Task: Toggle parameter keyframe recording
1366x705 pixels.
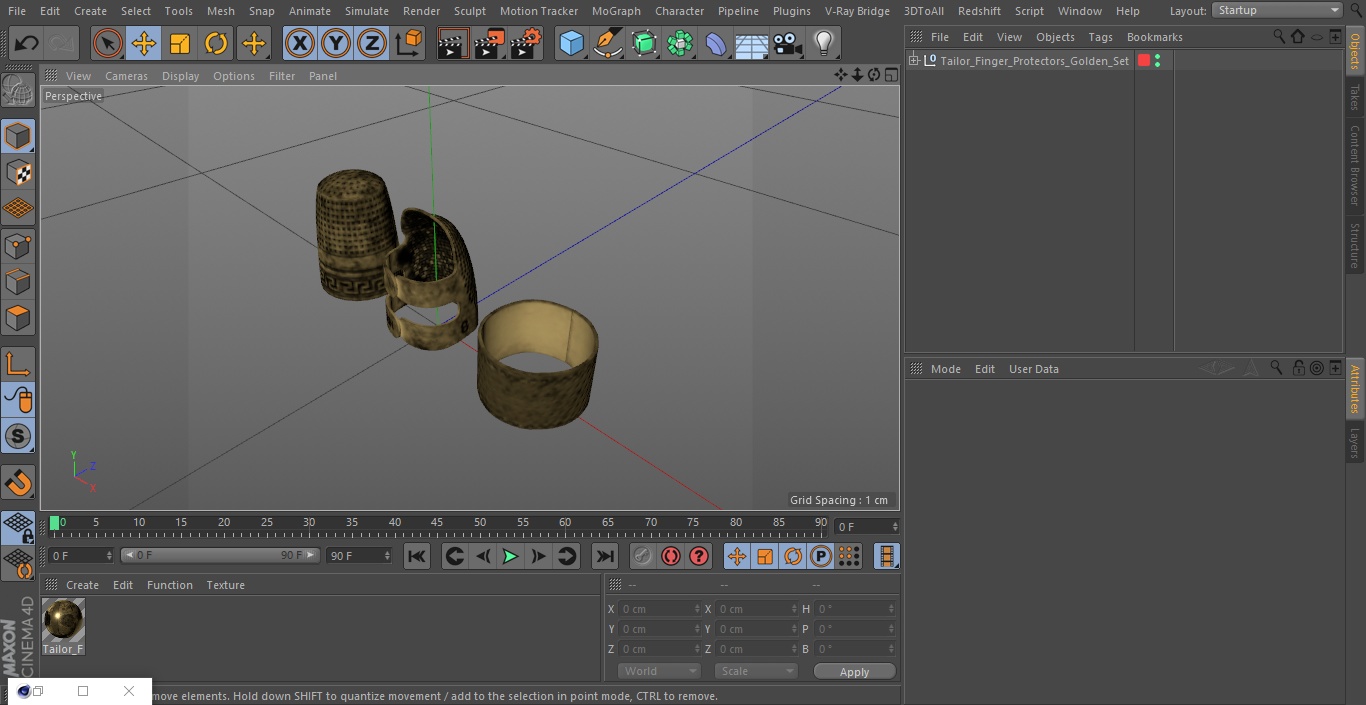Action: [x=821, y=556]
